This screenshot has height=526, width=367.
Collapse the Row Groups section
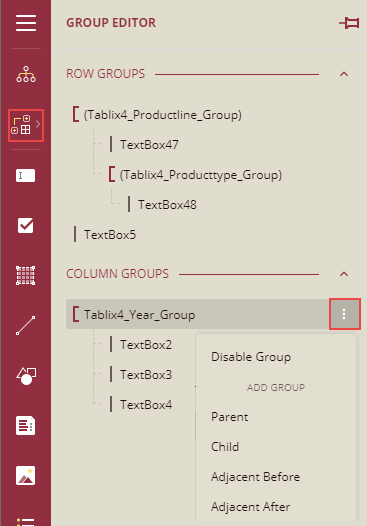344,74
